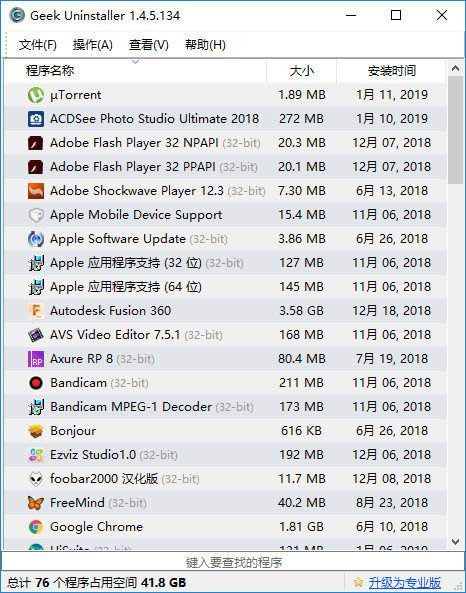Open the 查看(V) menu
Viewport: 466px width, 593px height.
[x=149, y=45]
